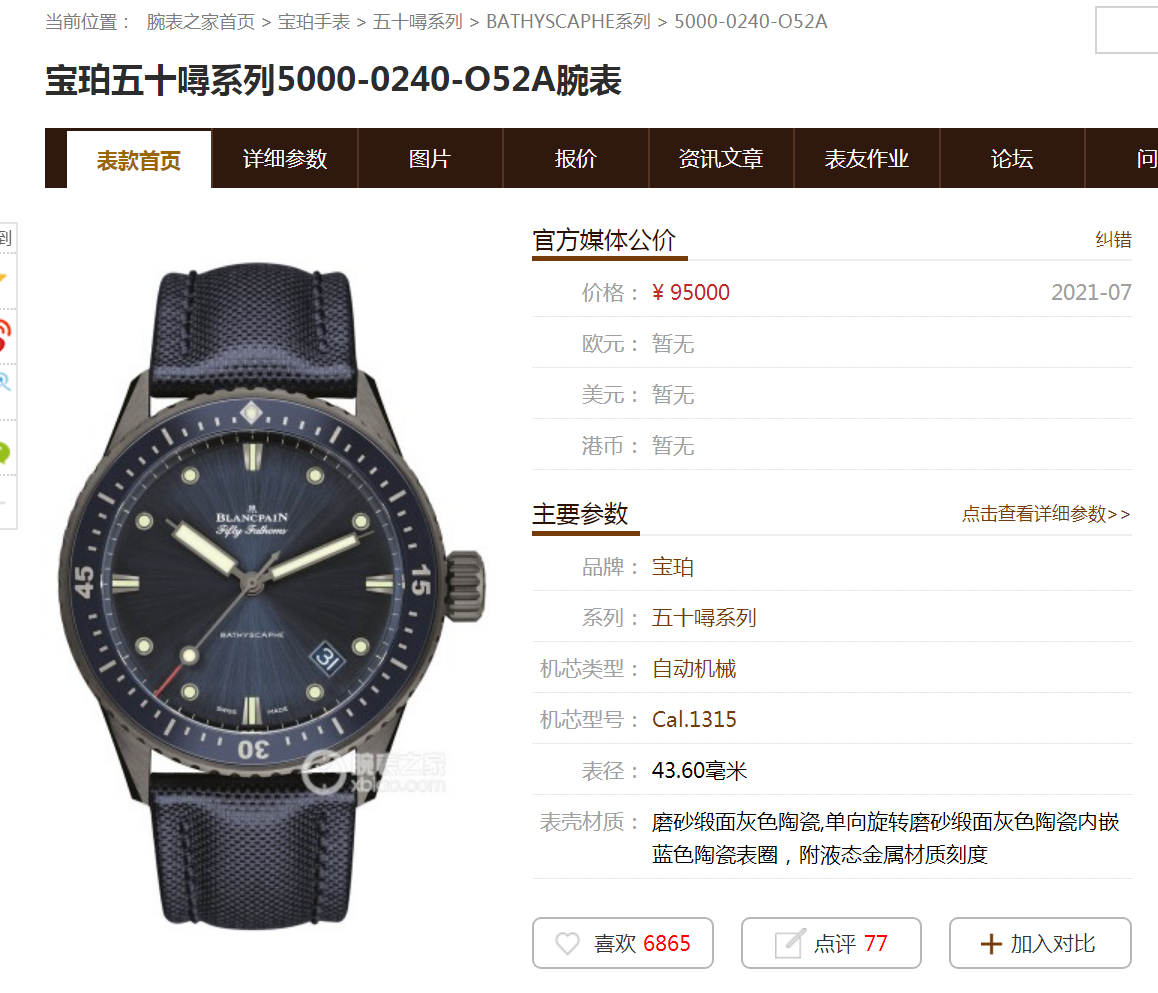Open the 宝珀 brand link
This screenshot has width=1158, height=993.
point(672,567)
